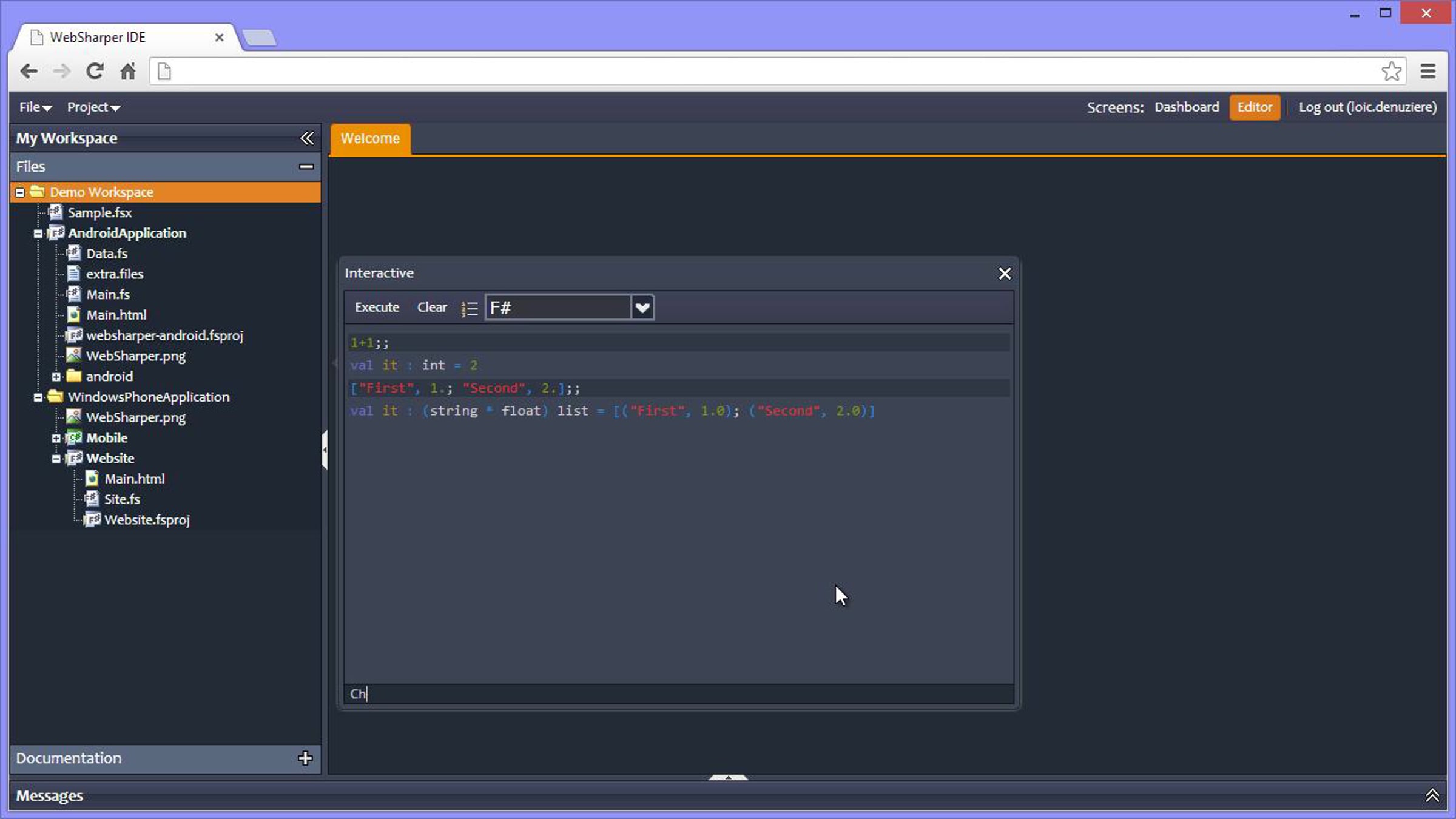Viewport: 1456px width, 819px height.
Task: Open Data.fs file
Action: (107, 254)
